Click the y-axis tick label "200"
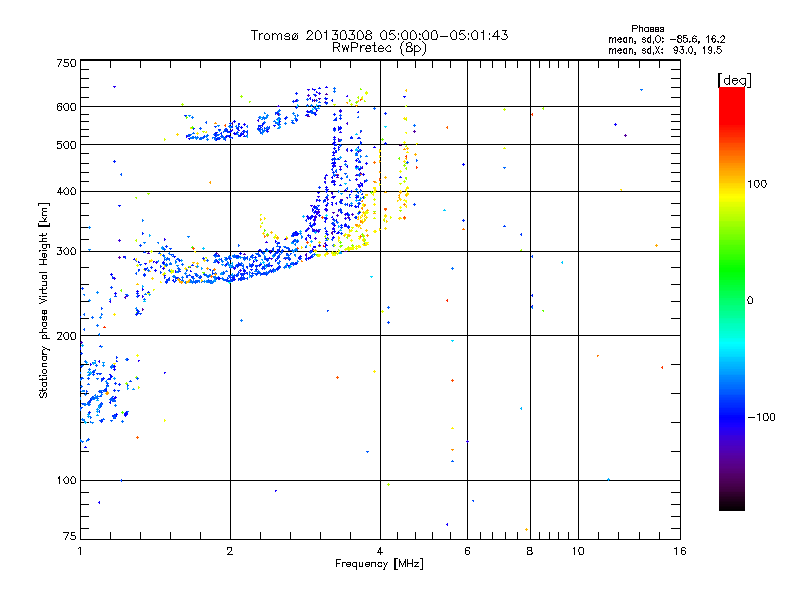 point(66,336)
